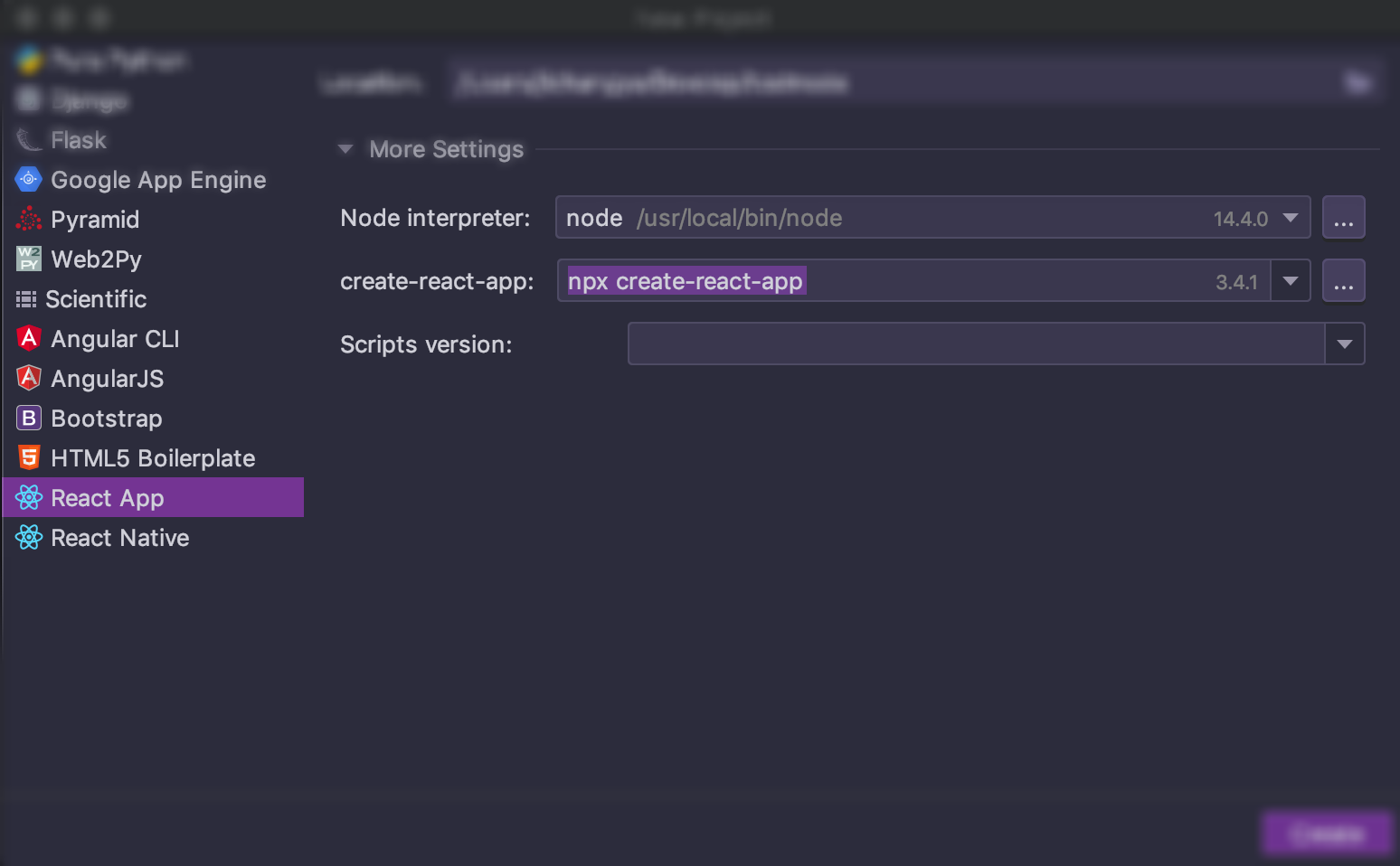This screenshot has height=866, width=1400.
Task: Select React App project type
Action: pos(152,498)
